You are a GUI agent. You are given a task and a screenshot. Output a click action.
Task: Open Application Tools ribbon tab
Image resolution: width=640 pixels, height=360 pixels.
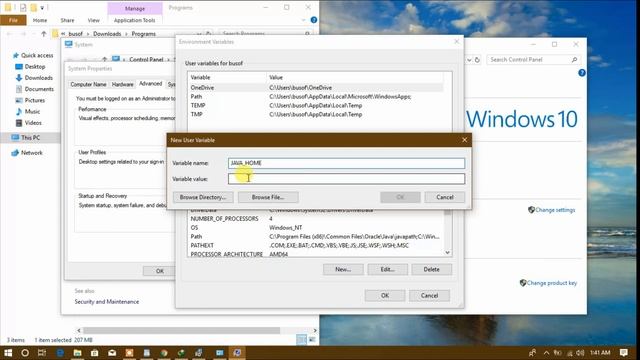(x=134, y=20)
